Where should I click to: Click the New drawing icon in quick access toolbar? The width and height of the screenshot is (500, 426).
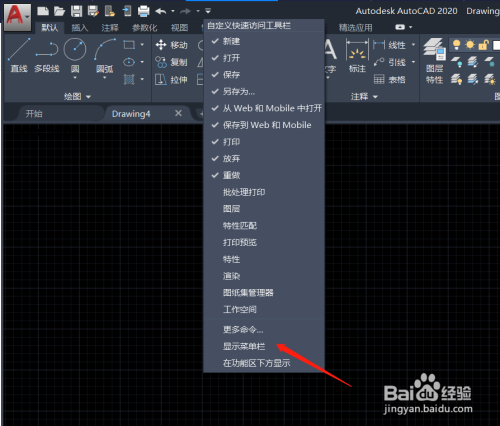tap(43, 11)
